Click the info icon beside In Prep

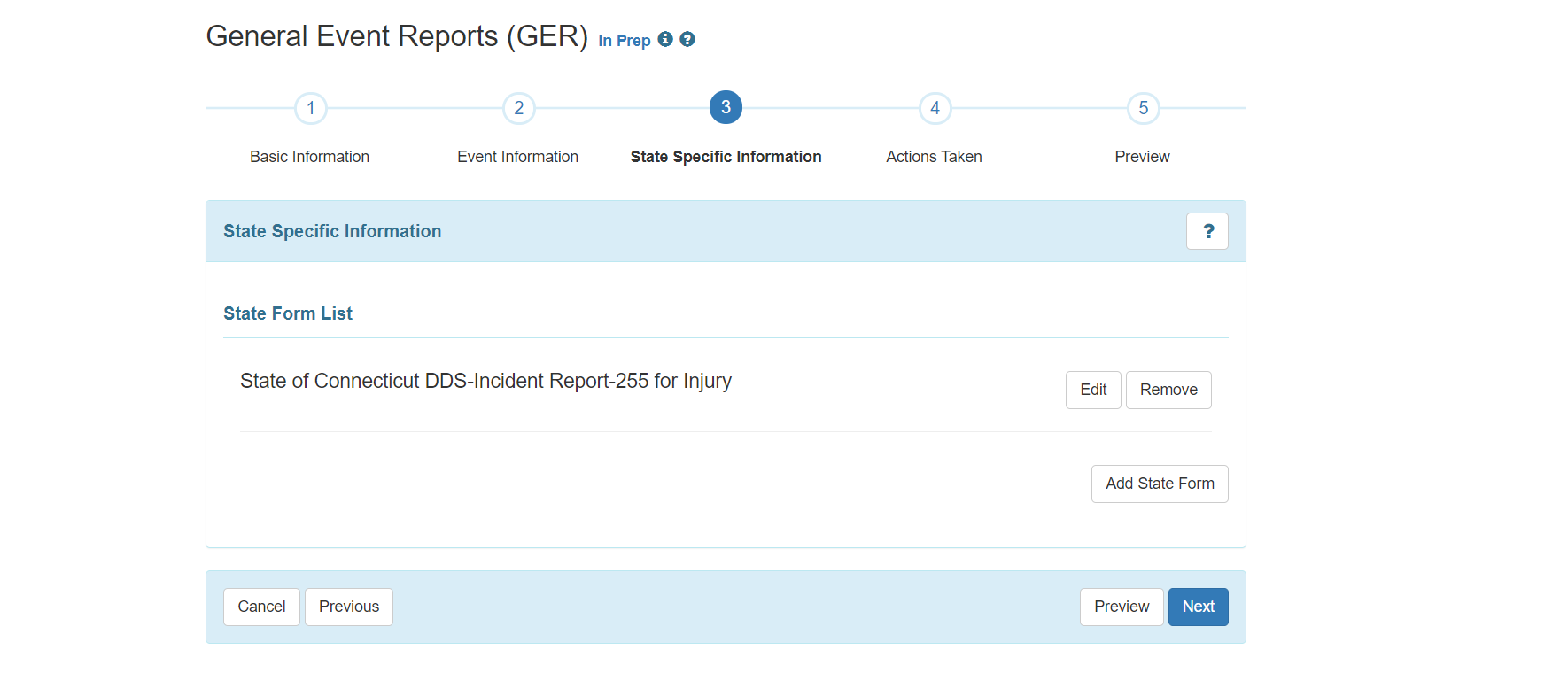(665, 39)
